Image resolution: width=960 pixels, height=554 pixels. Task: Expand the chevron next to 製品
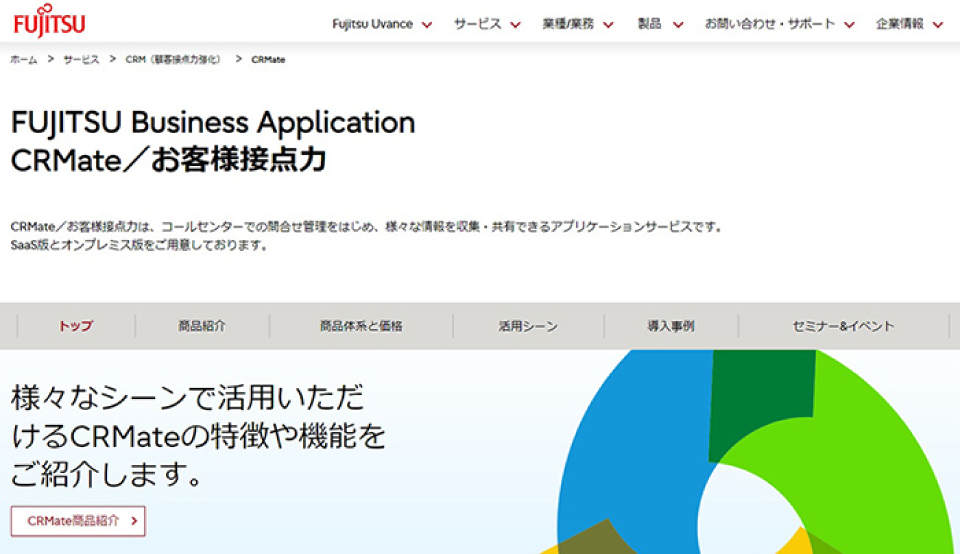tap(678, 25)
